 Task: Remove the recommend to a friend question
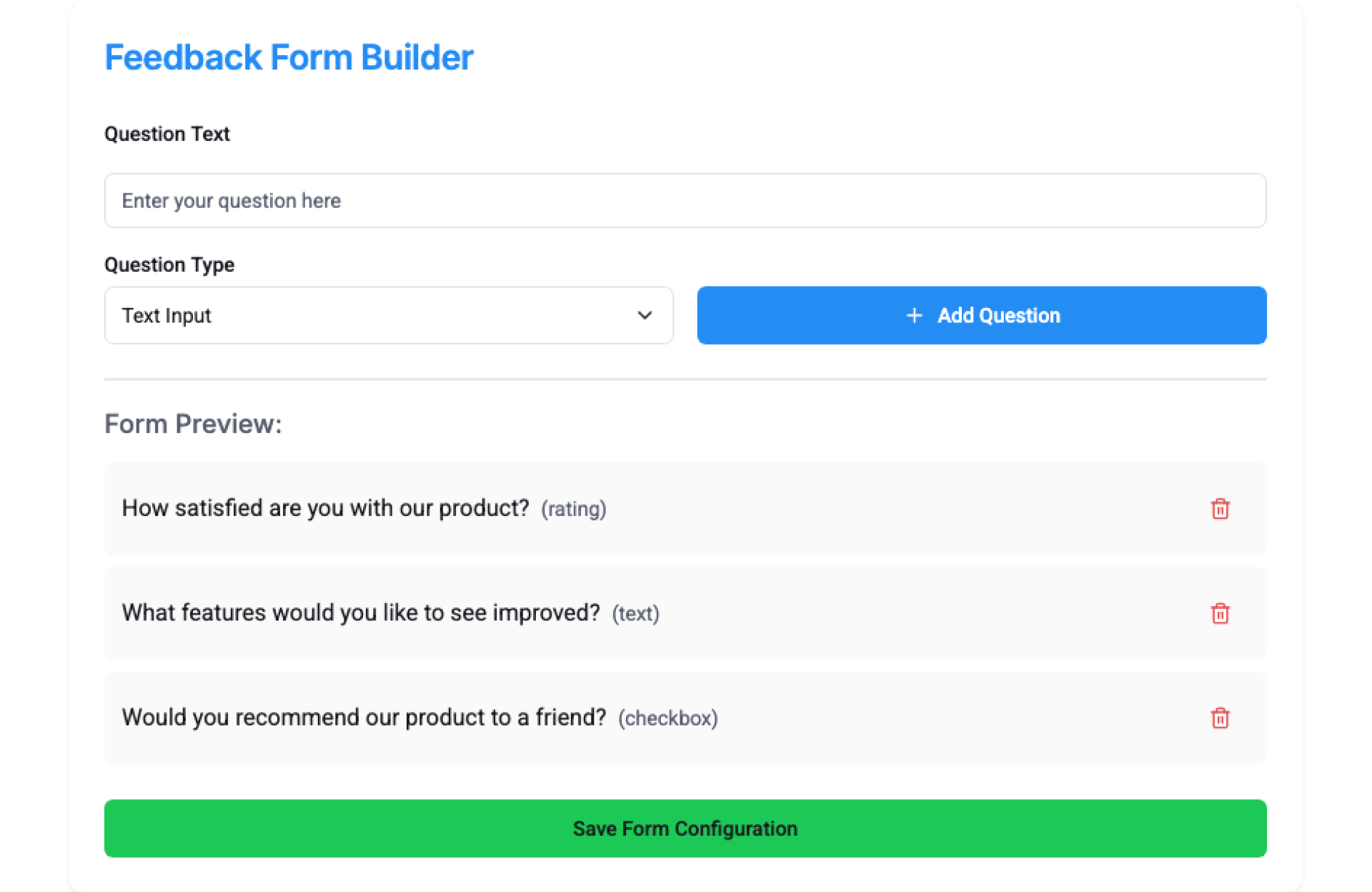pos(1220,718)
